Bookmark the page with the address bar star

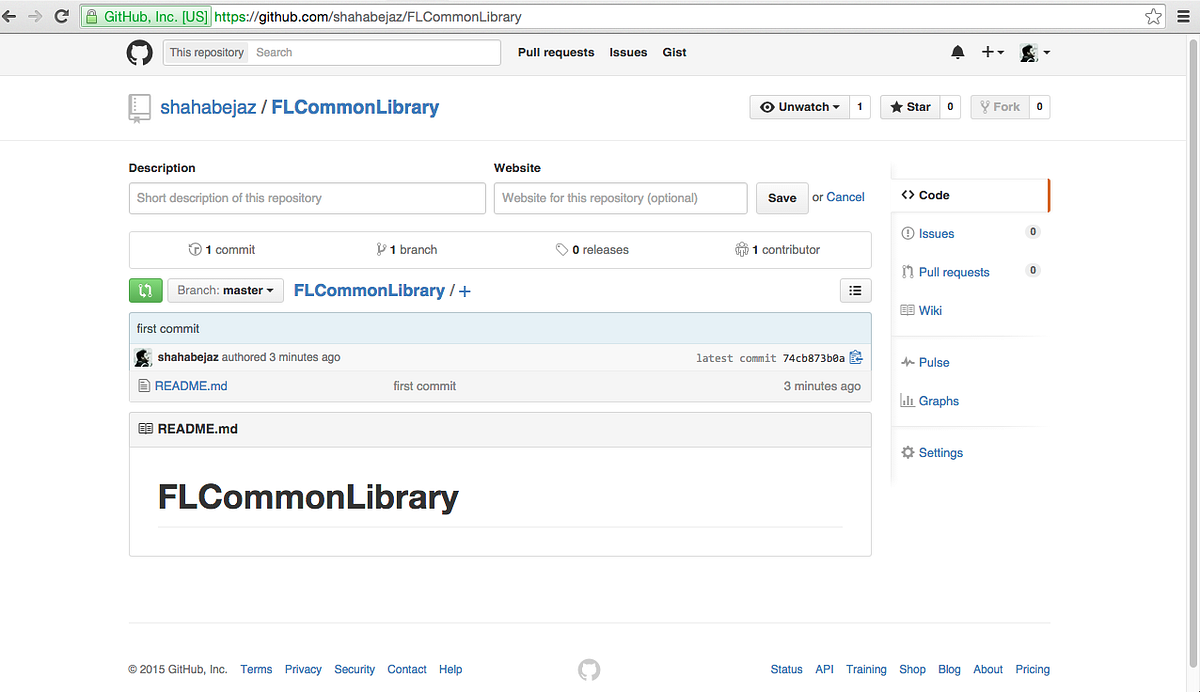click(x=1153, y=16)
